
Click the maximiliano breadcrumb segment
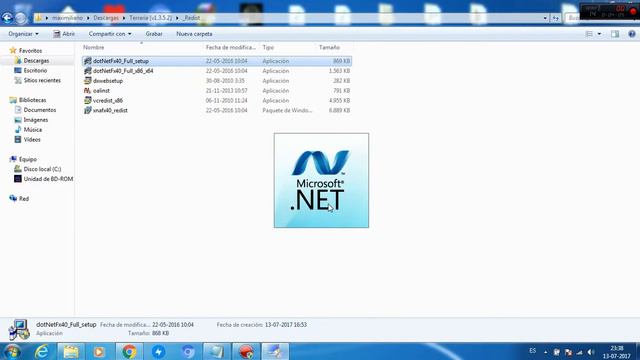[67, 18]
